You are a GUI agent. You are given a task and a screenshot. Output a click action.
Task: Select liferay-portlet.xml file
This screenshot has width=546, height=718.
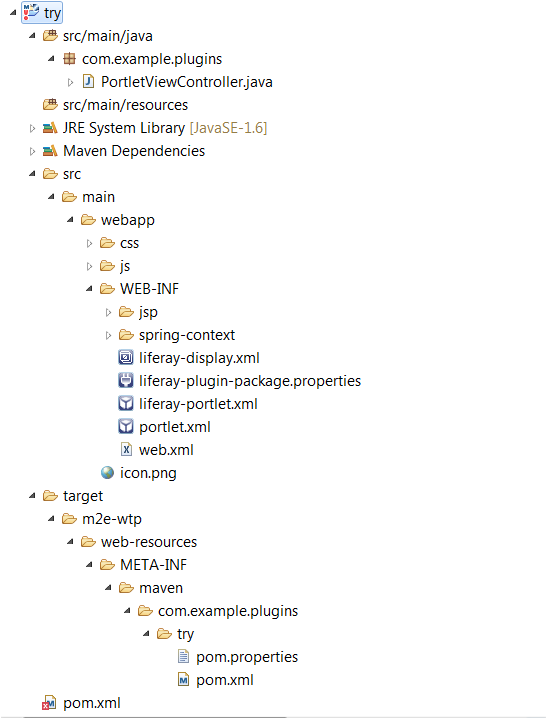(x=198, y=403)
